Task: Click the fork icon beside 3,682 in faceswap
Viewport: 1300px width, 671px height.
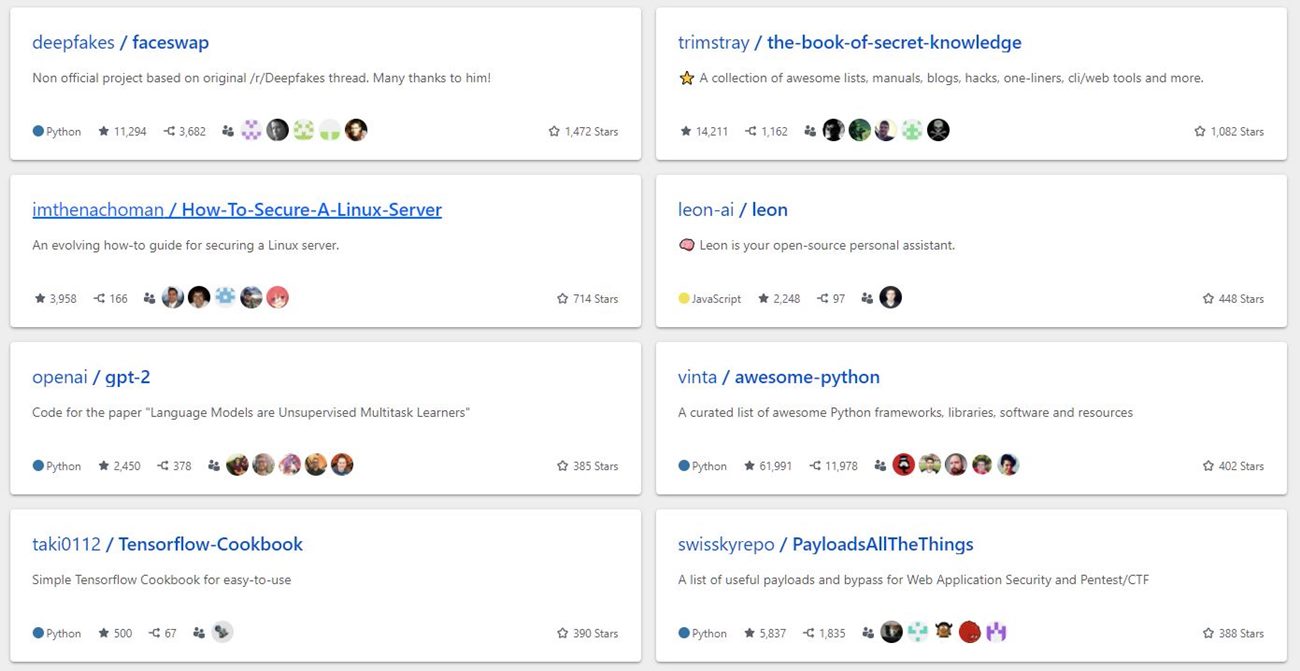Action: coord(169,131)
